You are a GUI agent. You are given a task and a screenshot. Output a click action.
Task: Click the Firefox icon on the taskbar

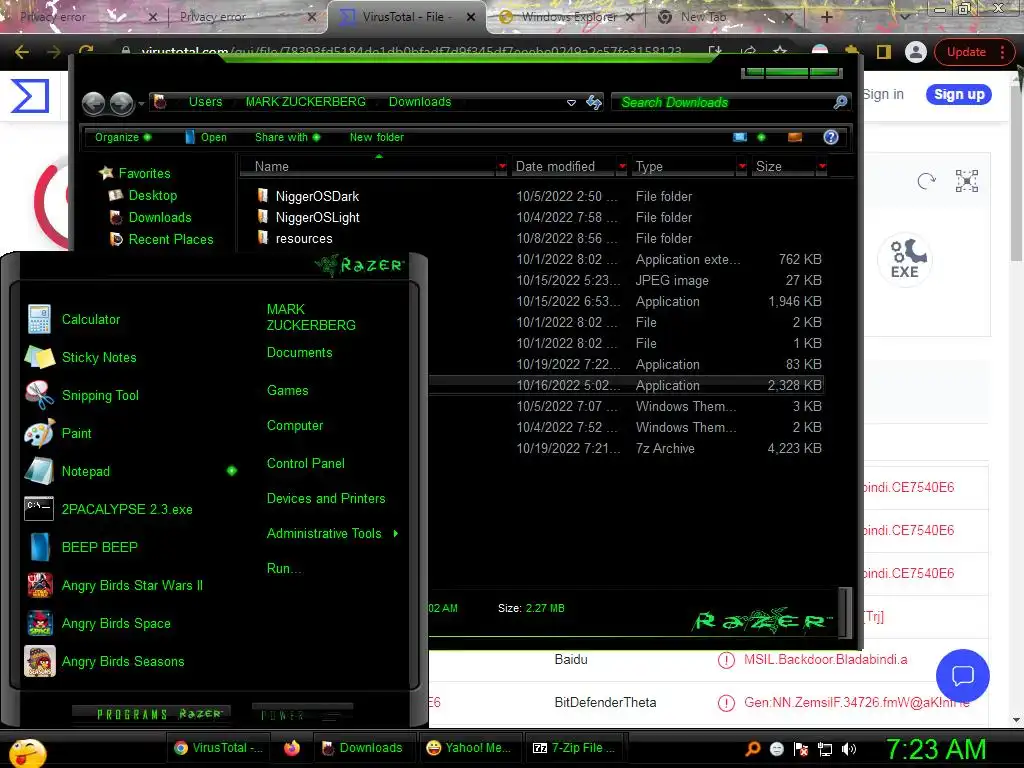point(292,748)
